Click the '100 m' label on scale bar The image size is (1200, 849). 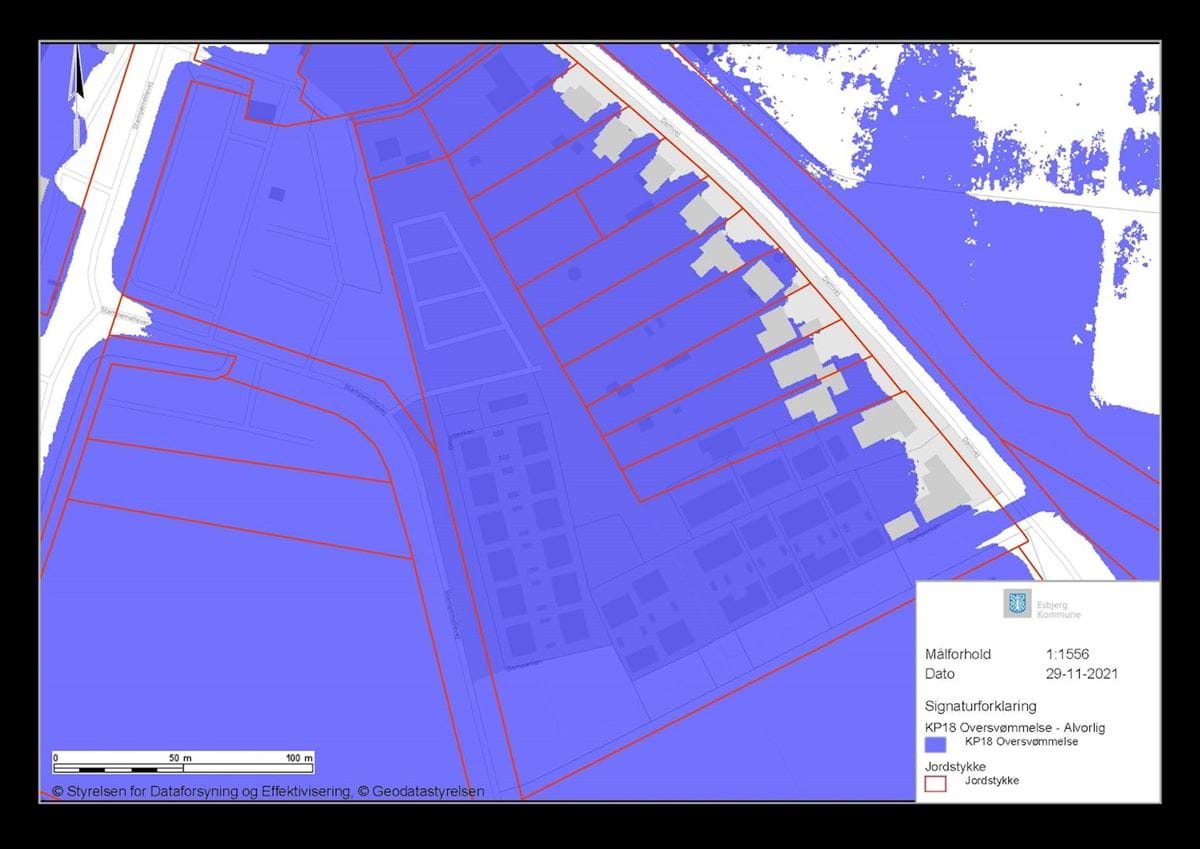click(299, 758)
